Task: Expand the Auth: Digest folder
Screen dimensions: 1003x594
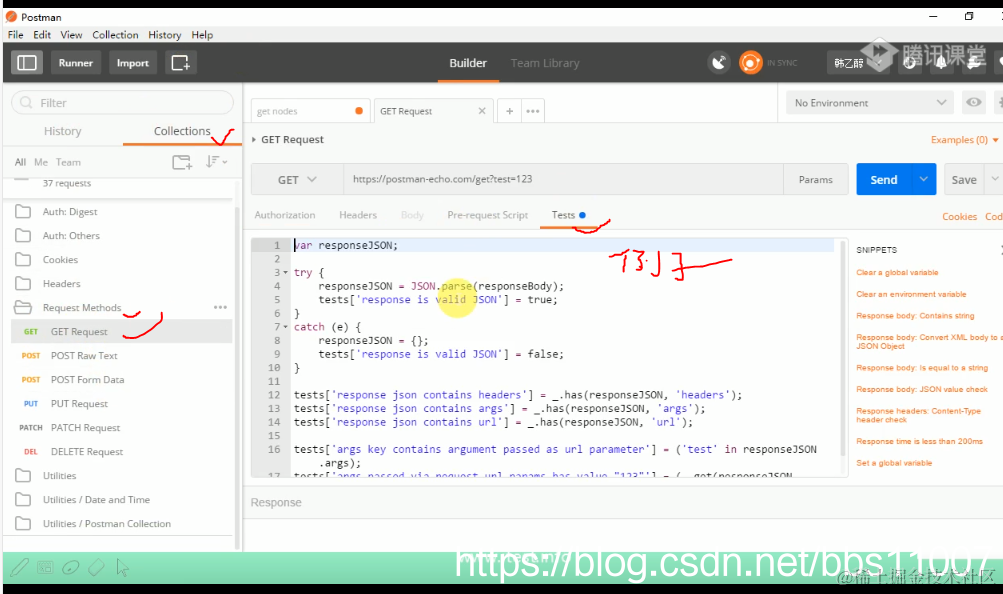Action: pos(23,211)
